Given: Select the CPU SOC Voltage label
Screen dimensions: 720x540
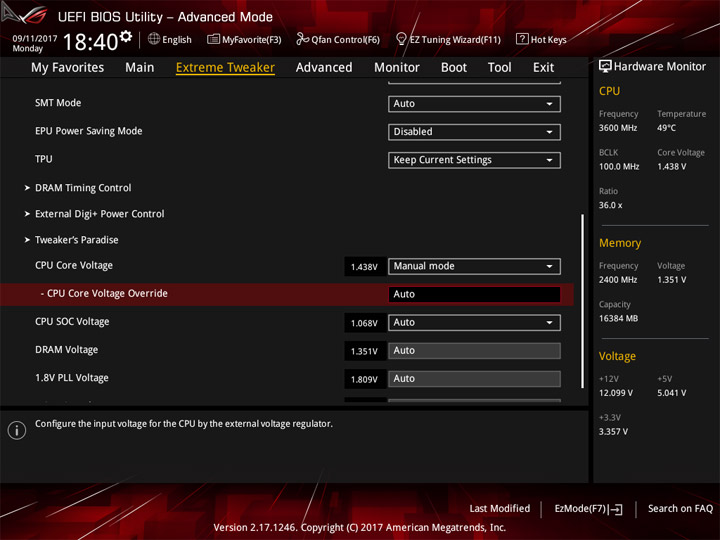Looking at the screenshot, I should pos(72,321).
